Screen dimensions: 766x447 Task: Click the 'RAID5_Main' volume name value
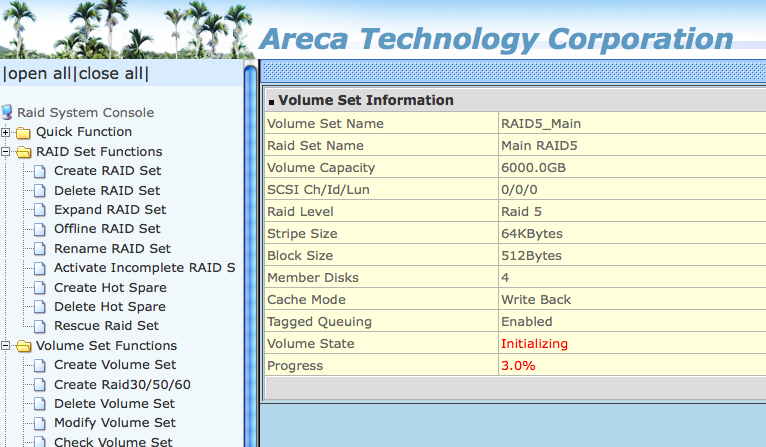541,124
